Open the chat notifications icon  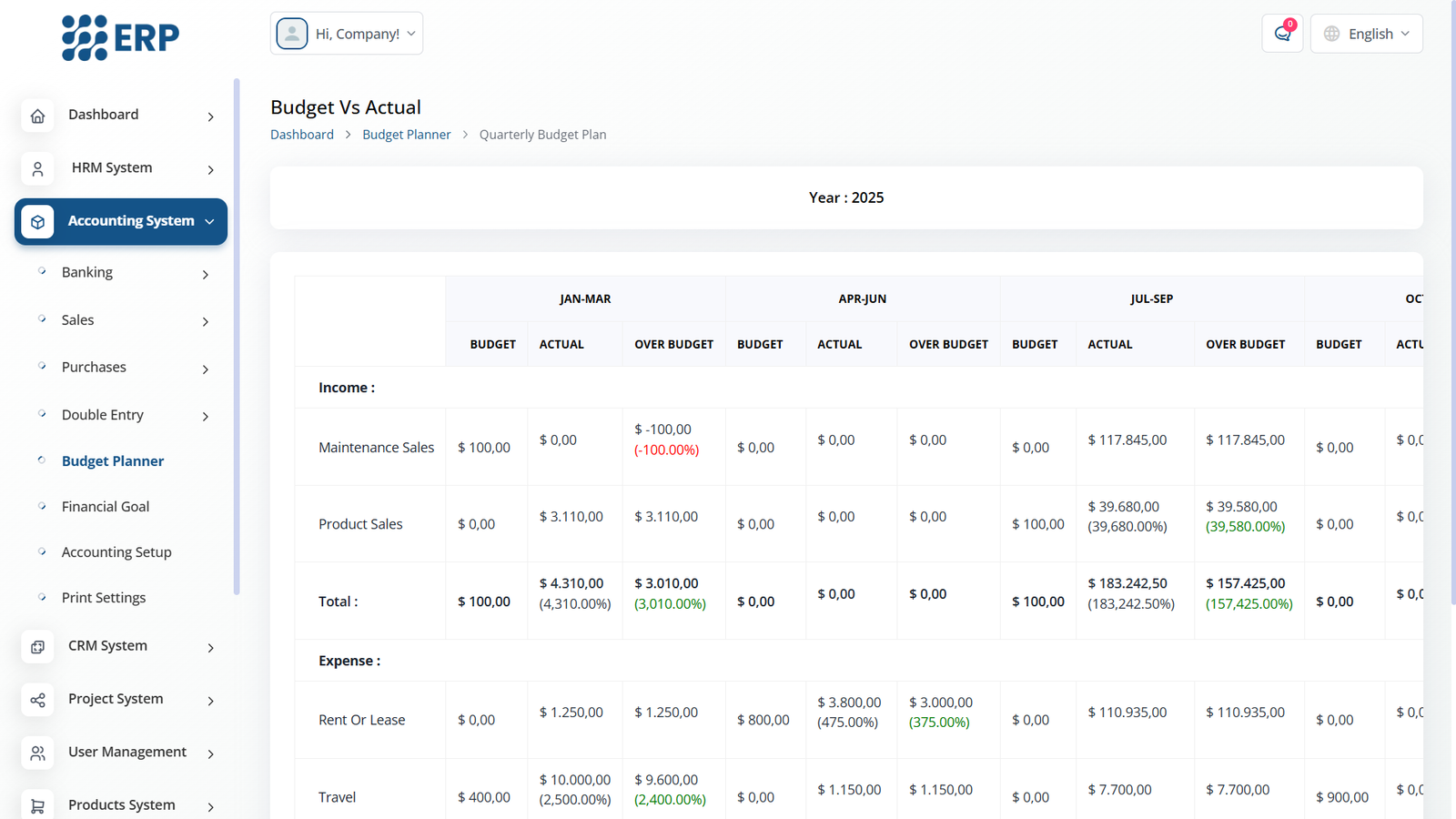pyautogui.click(x=1282, y=34)
